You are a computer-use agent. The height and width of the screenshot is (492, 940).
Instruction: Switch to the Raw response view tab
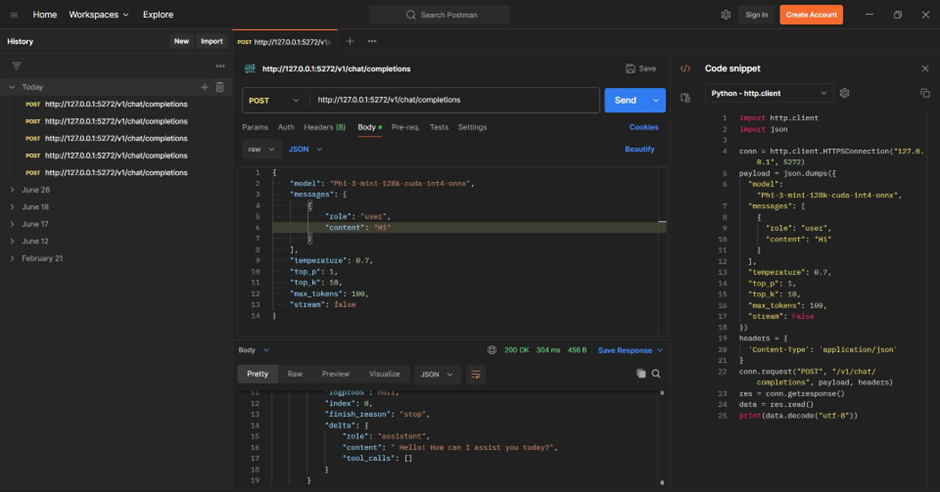tap(295, 374)
